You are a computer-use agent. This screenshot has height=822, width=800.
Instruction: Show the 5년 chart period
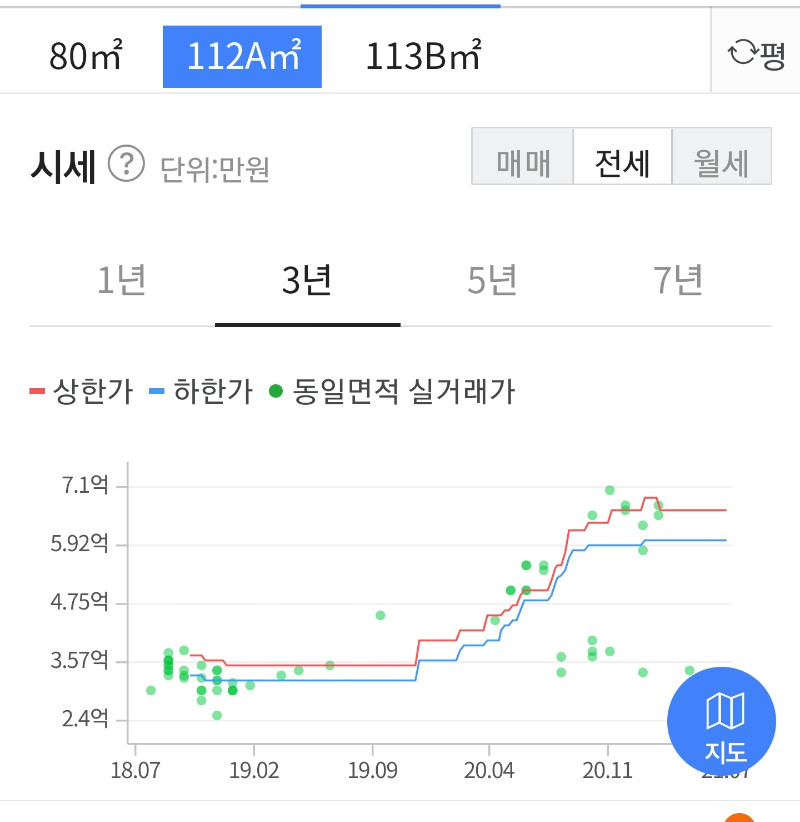[x=493, y=282]
